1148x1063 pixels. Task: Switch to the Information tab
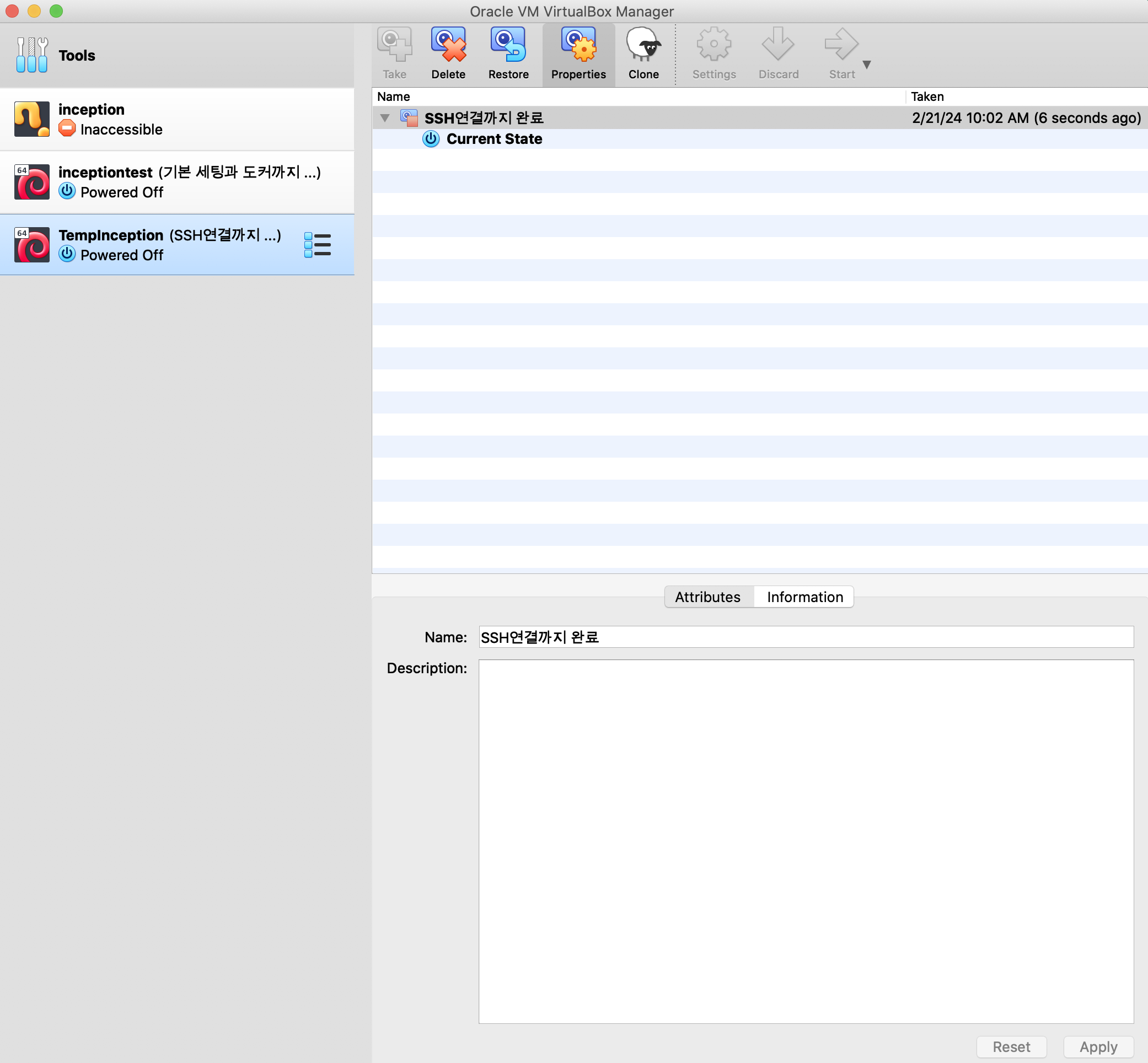pyautogui.click(x=804, y=597)
